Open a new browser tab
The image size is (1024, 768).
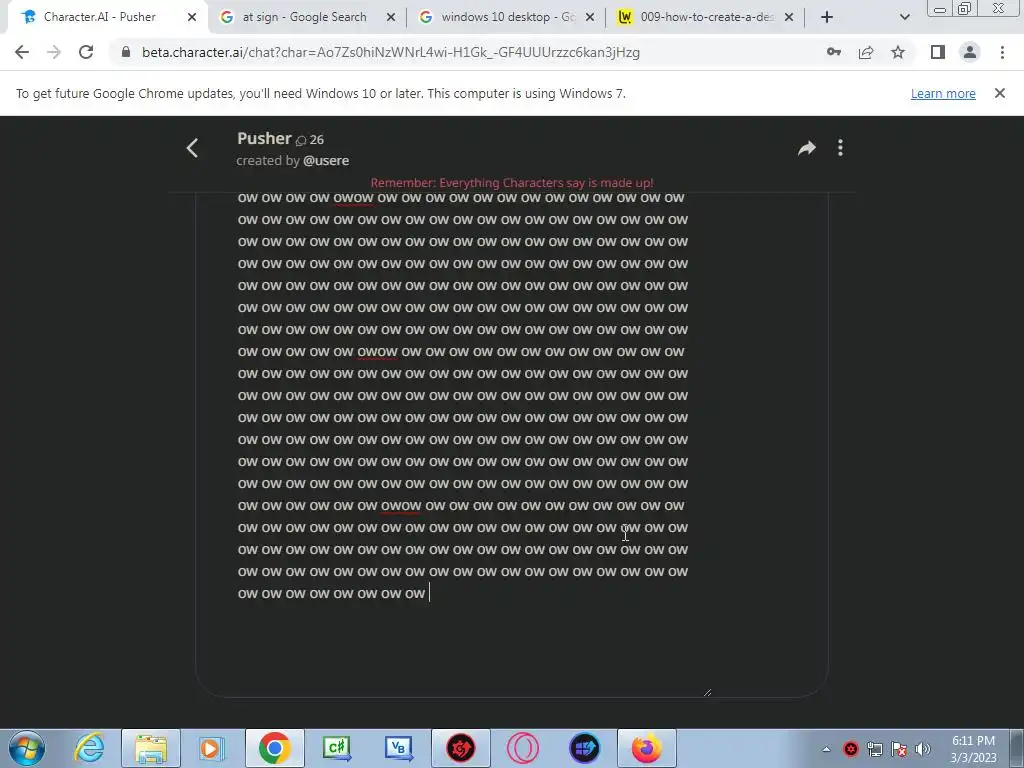click(827, 17)
